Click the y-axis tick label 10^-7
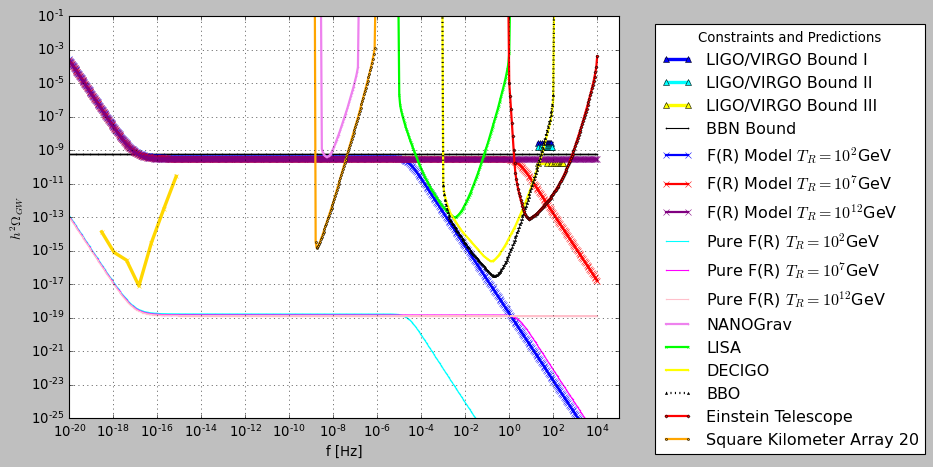Viewport: 933px width, 467px height. tap(52, 117)
